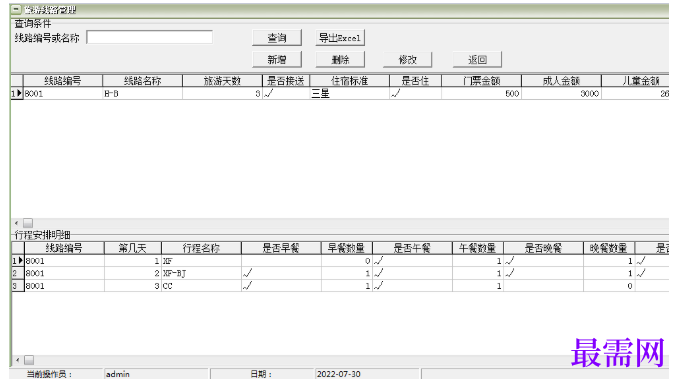Click upper table scroll left arrow
Image resolution: width=683 pixels, height=384 pixels.
tap(17, 223)
